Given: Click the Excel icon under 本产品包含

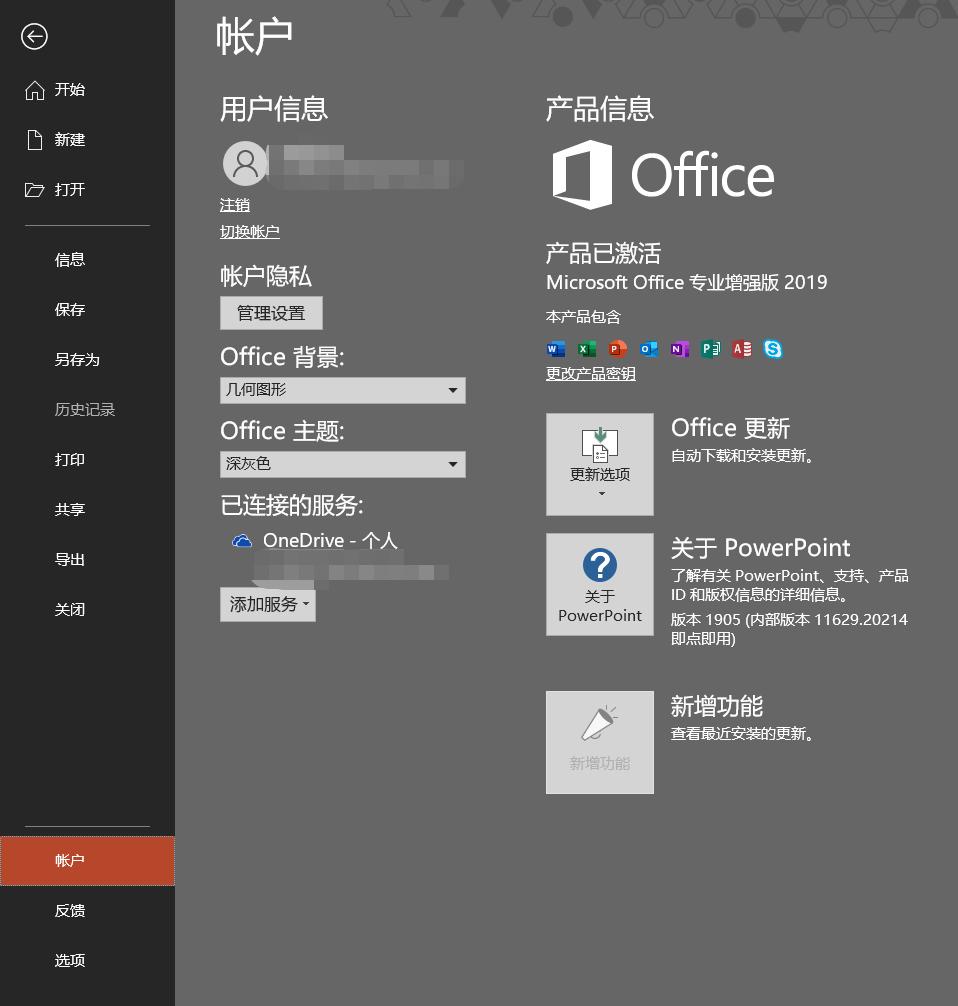Looking at the screenshot, I should coord(587,349).
